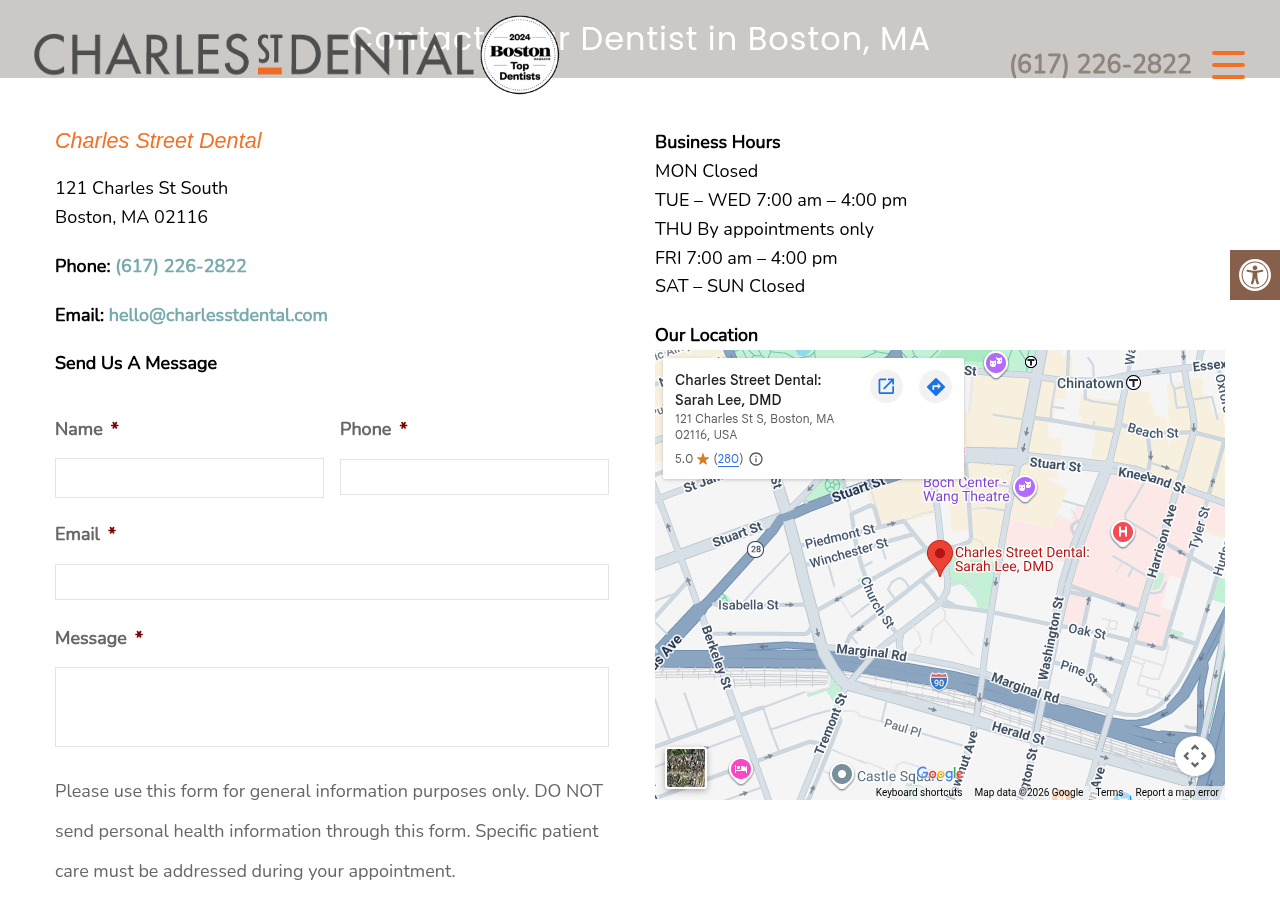The width and height of the screenshot is (1280, 900).
Task: Click the Castle Square map marker
Action: pyautogui.click(x=842, y=775)
